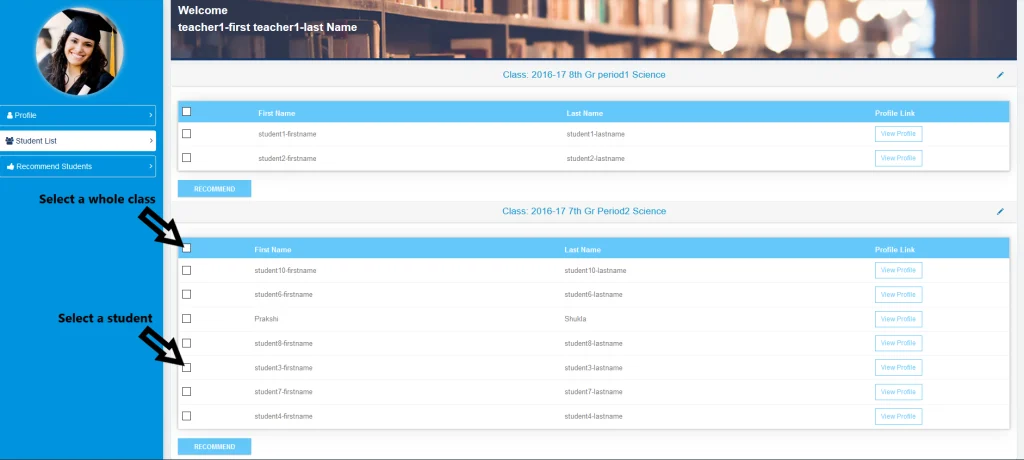Expand the Recommend Students chevron arrow
The image size is (1024, 460).
(151, 166)
